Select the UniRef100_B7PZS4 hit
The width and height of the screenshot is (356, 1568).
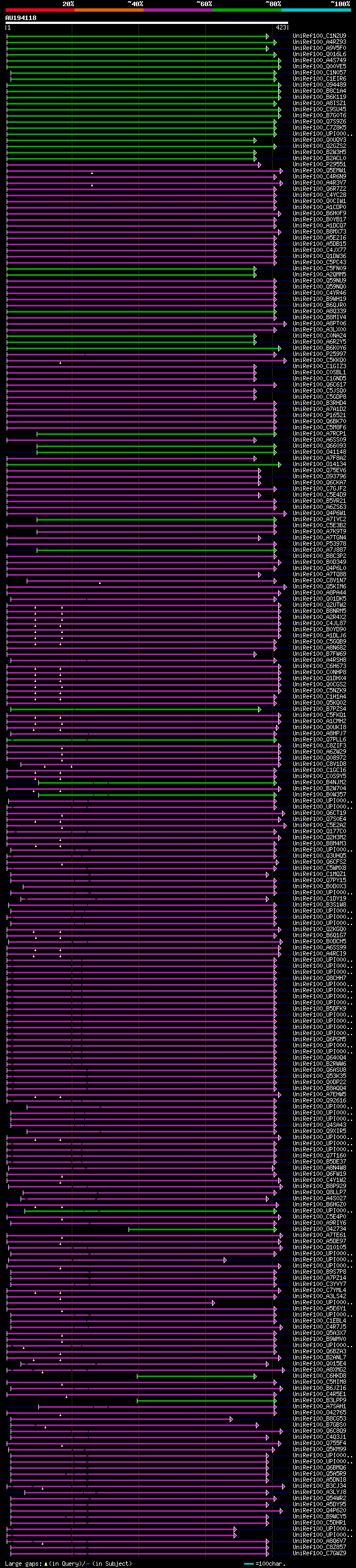point(319,709)
